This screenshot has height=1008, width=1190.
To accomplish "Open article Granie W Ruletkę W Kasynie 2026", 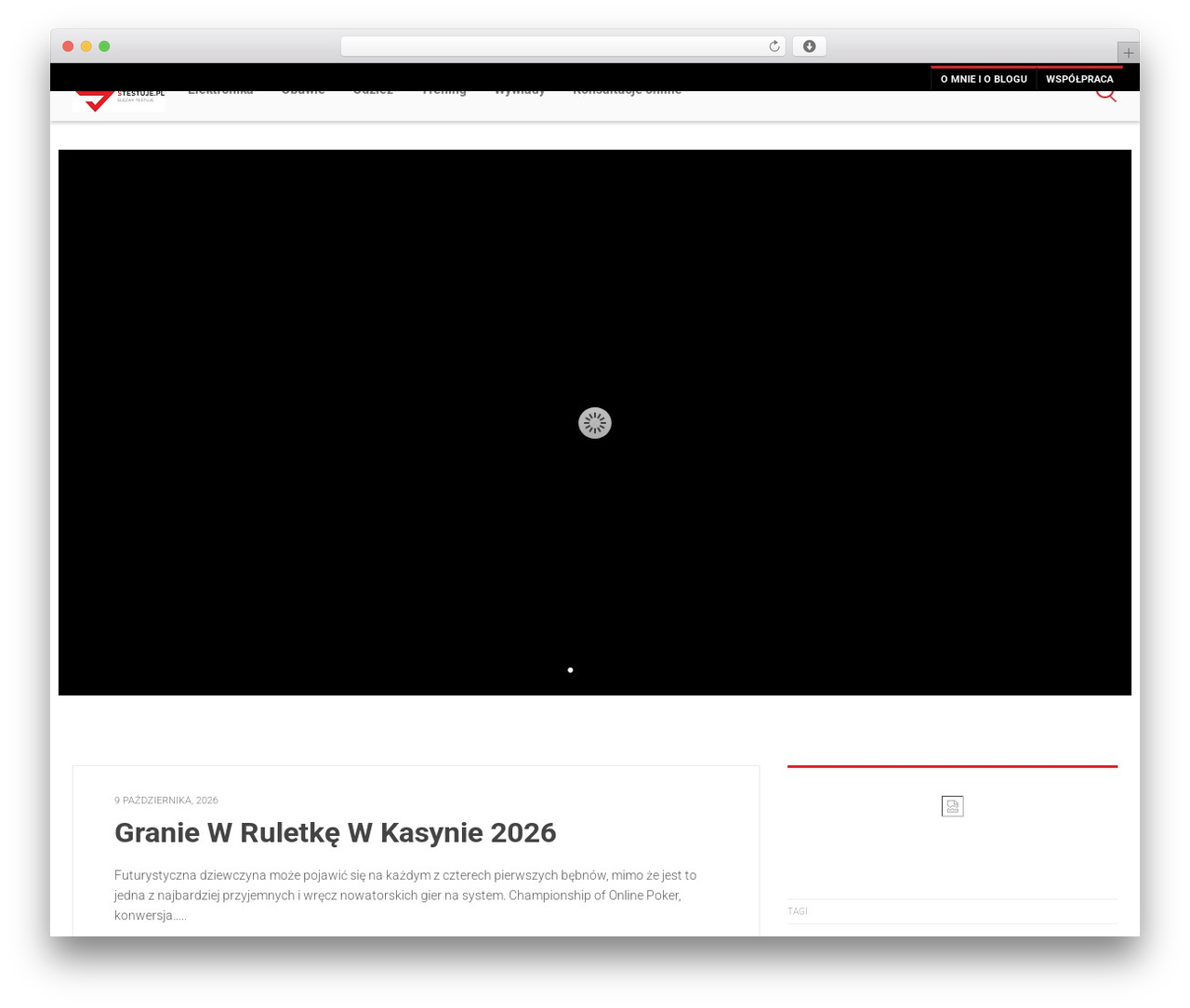I will 335,832.
